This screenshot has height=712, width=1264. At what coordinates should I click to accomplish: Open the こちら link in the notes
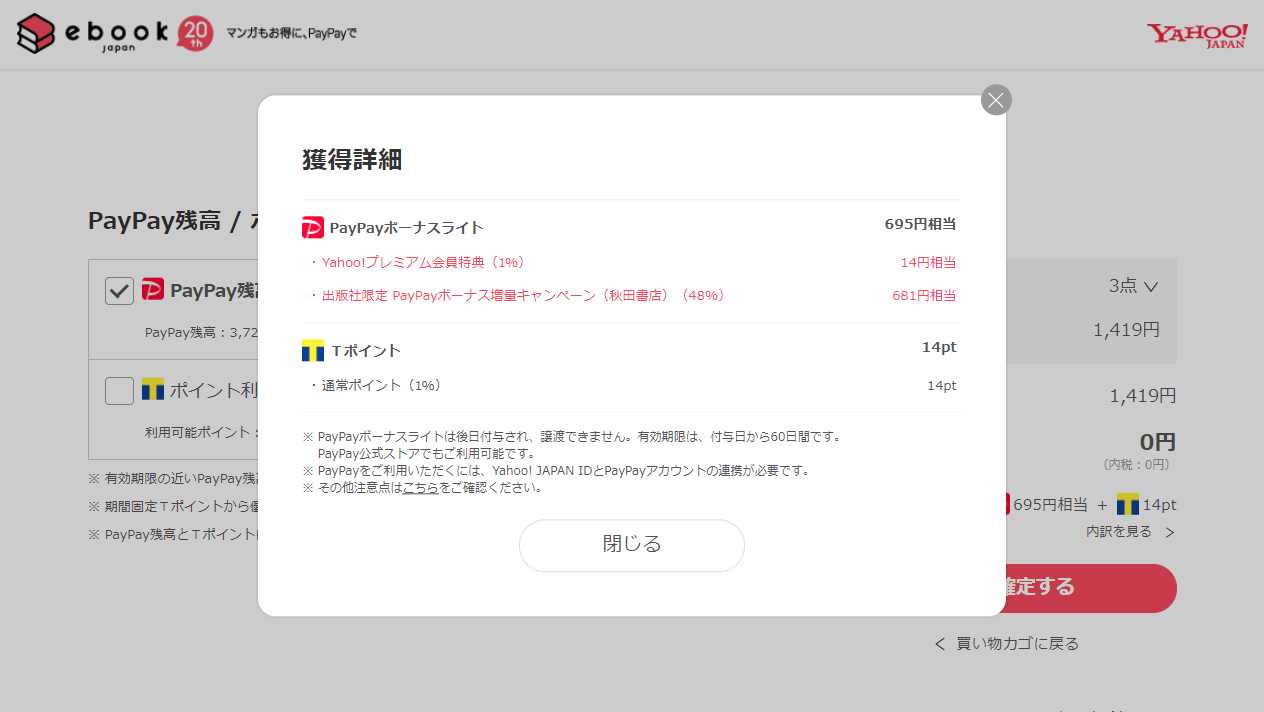[420, 488]
